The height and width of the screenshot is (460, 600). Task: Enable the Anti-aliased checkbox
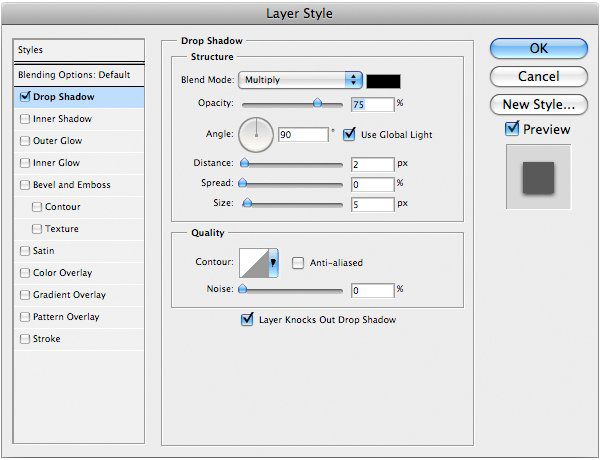tap(298, 263)
